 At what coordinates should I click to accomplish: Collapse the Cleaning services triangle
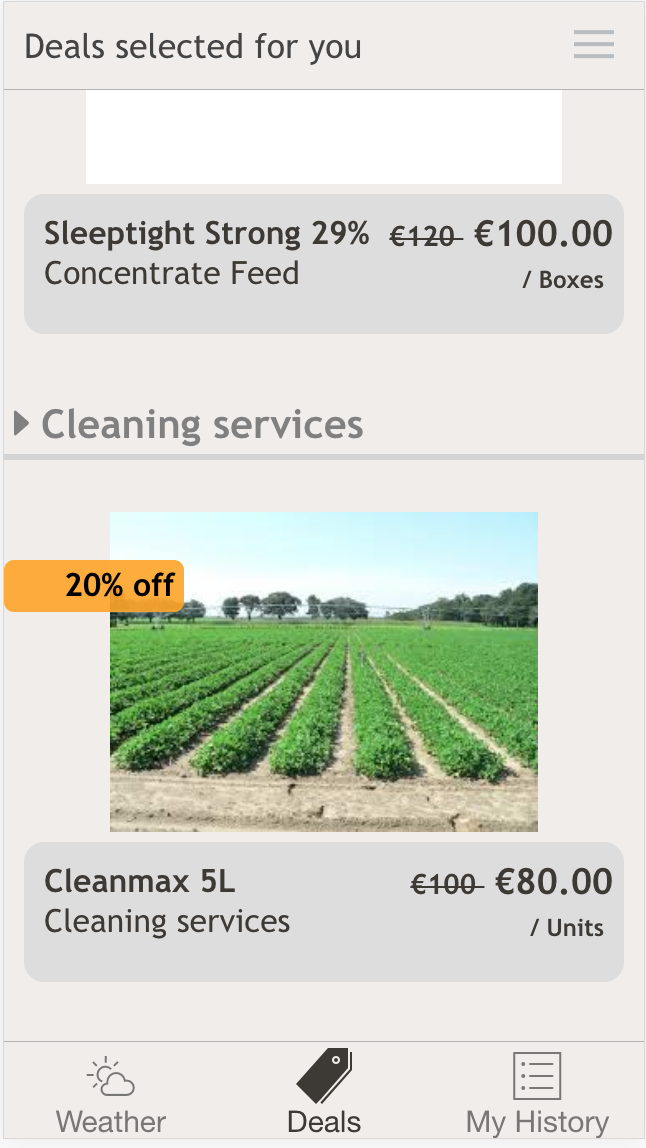[x=21, y=424]
